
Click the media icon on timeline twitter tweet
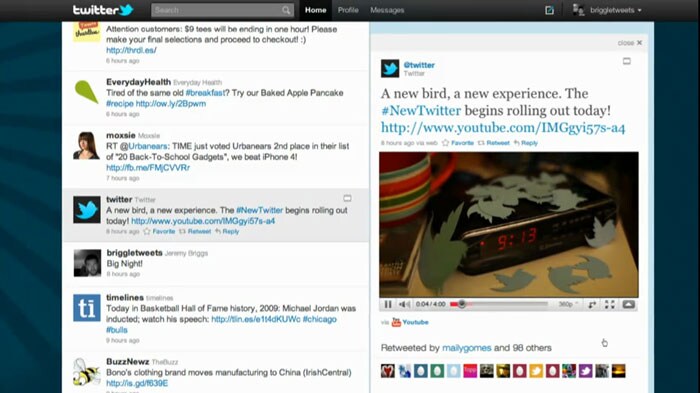click(x=347, y=198)
